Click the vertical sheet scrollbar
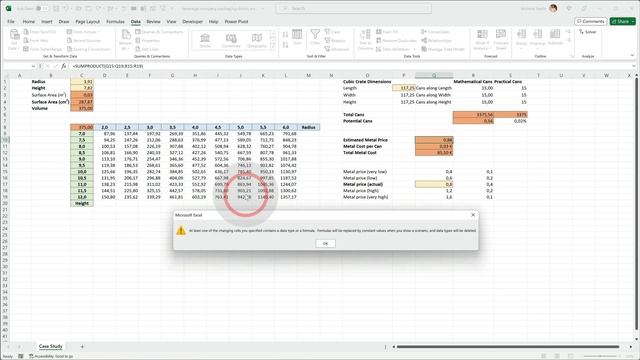Screen dimensions: 640x360 (636, 204)
